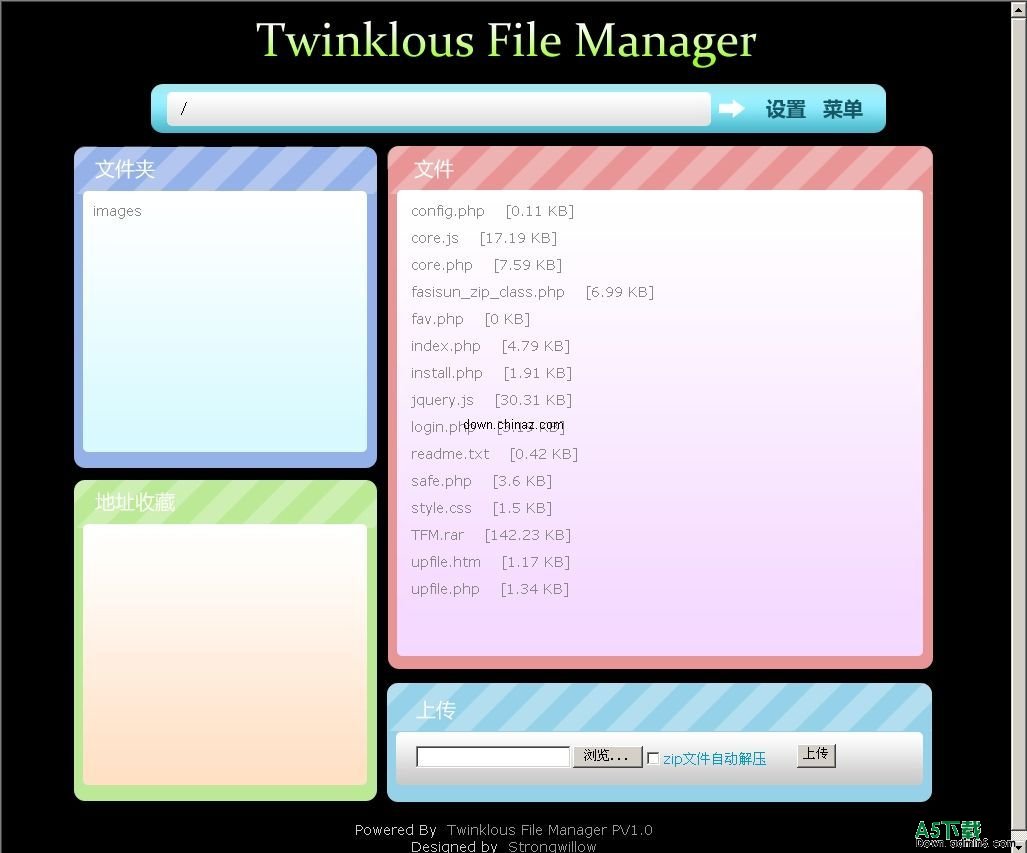Viewport: 1027px width, 853px height.
Task: Select install.php file
Action: [x=446, y=373]
